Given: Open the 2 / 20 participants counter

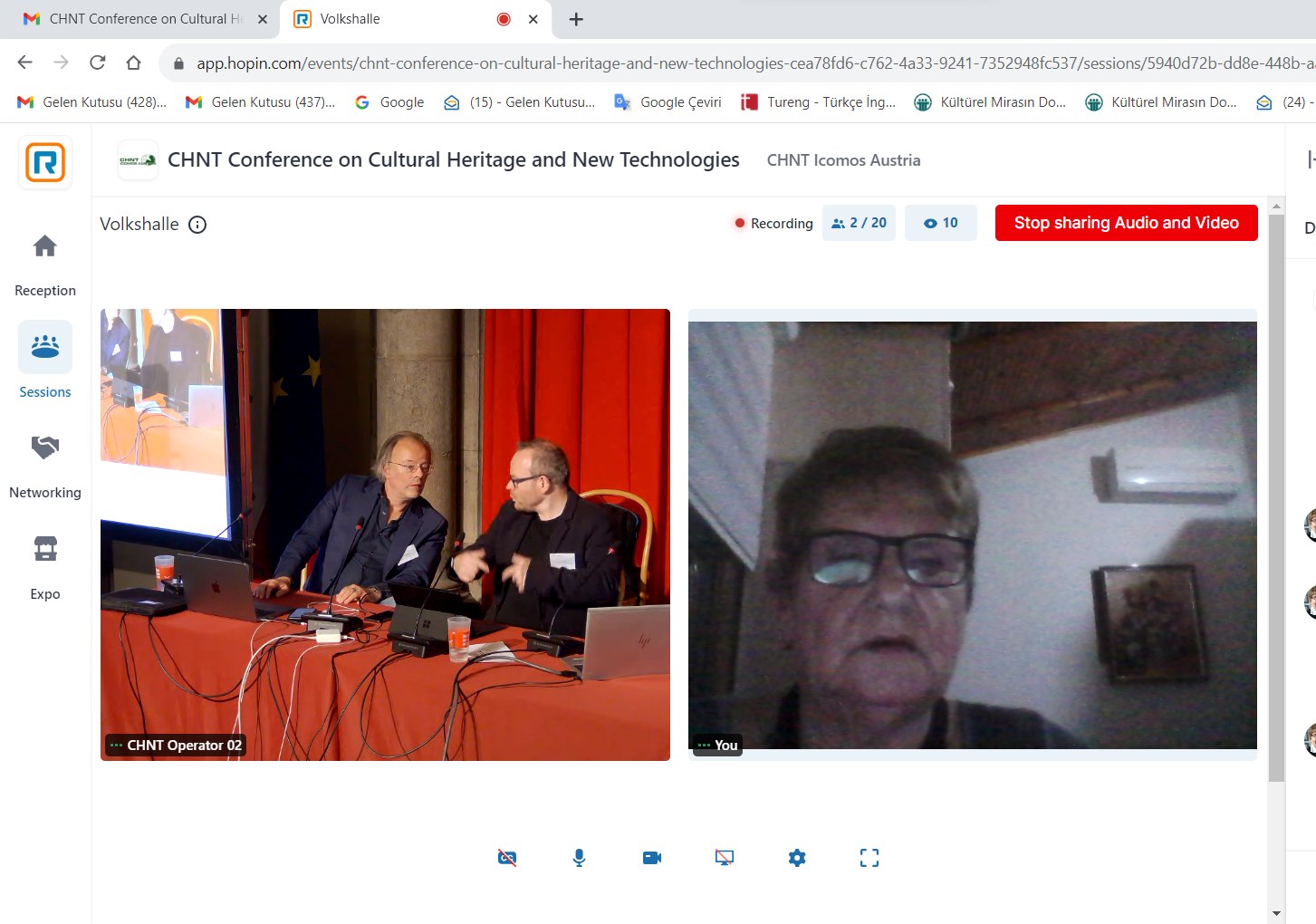Looking at the screenshot, I should click(859, 223).
